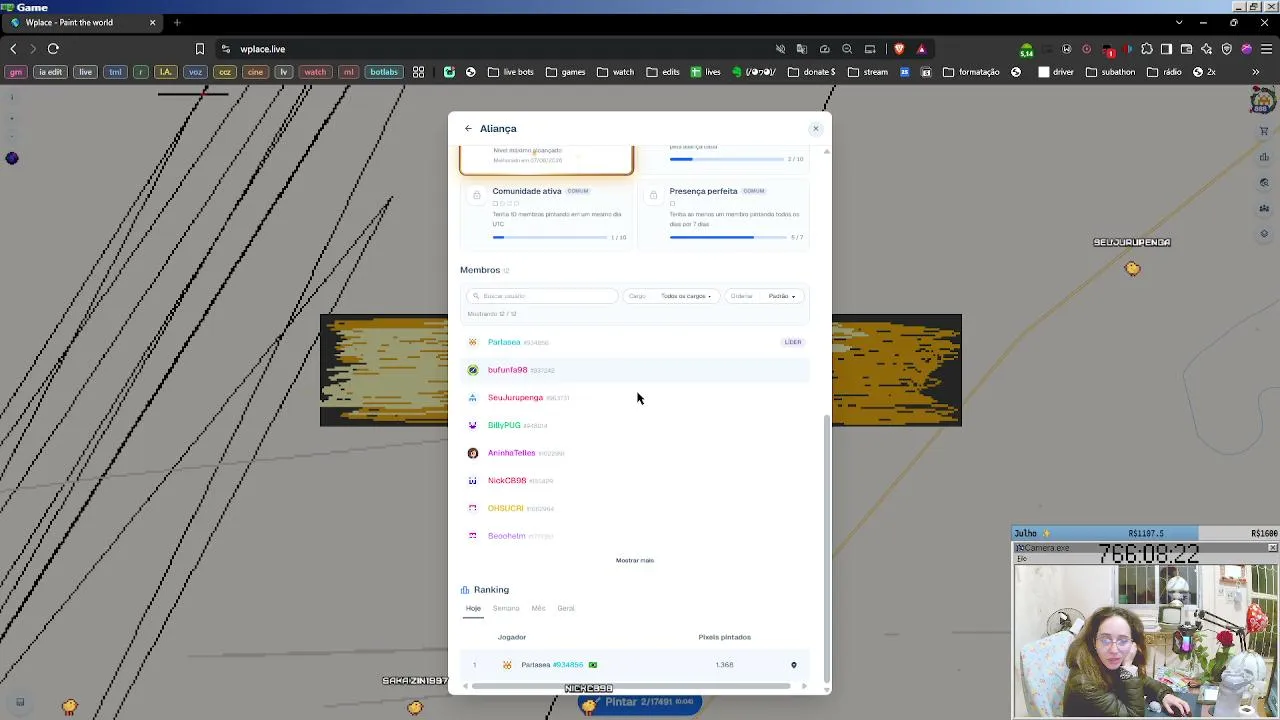The image size is (1280, 720).
Task: Open OHSUCRI member entry
Action: (635, 508)
